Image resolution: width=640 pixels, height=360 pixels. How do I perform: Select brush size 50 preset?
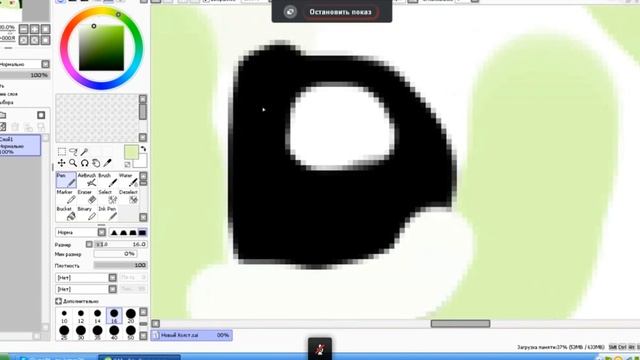click(131, 332)
